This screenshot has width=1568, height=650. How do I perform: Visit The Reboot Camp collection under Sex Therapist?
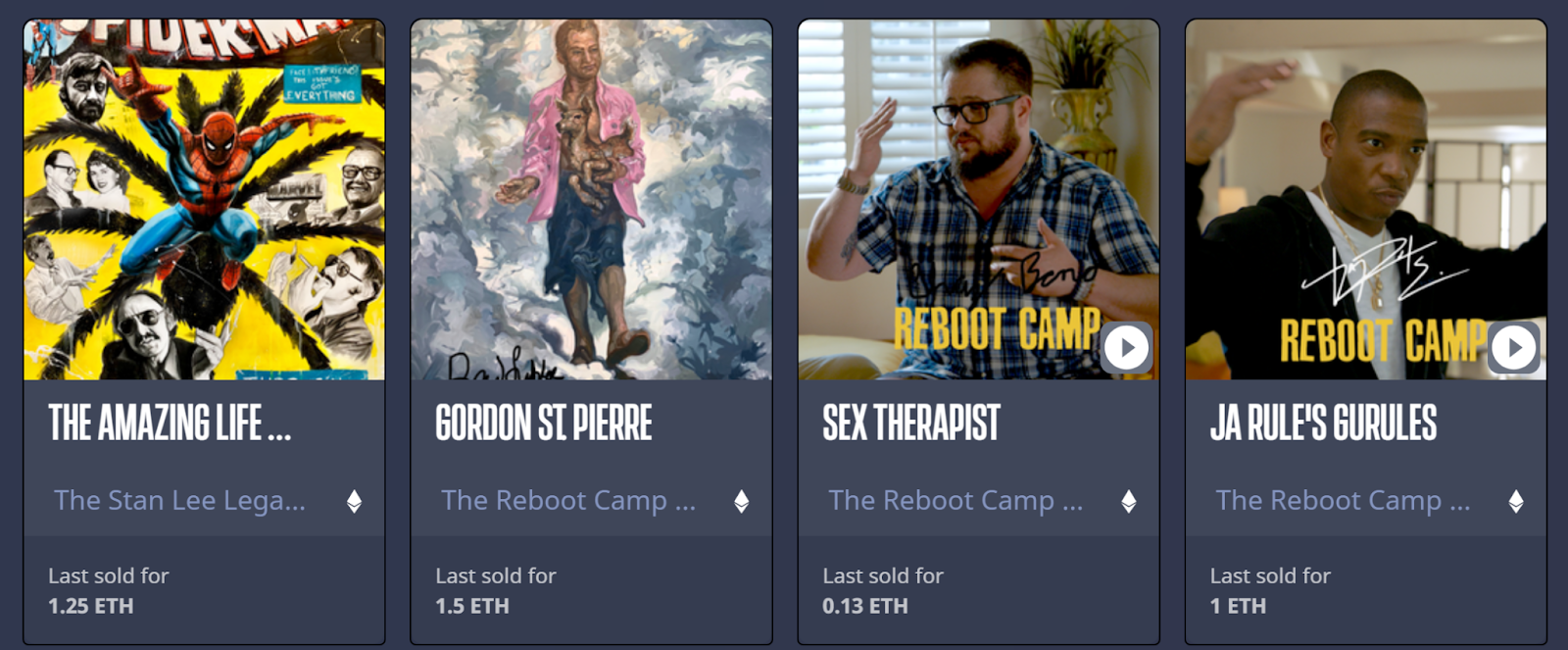(x=955, y=501)
